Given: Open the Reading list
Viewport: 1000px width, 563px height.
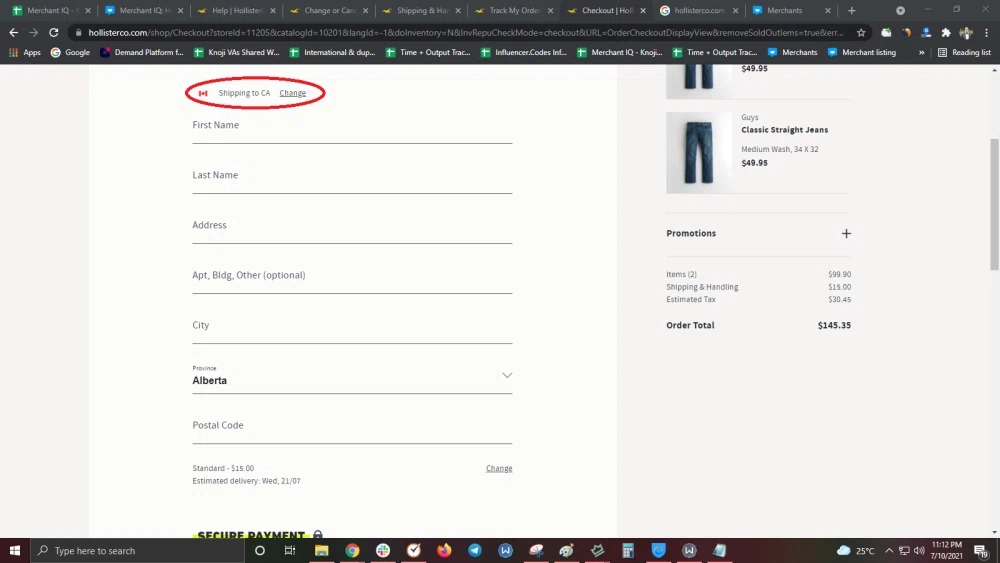Looking at the screenshot, I should [x=964, y=52].
